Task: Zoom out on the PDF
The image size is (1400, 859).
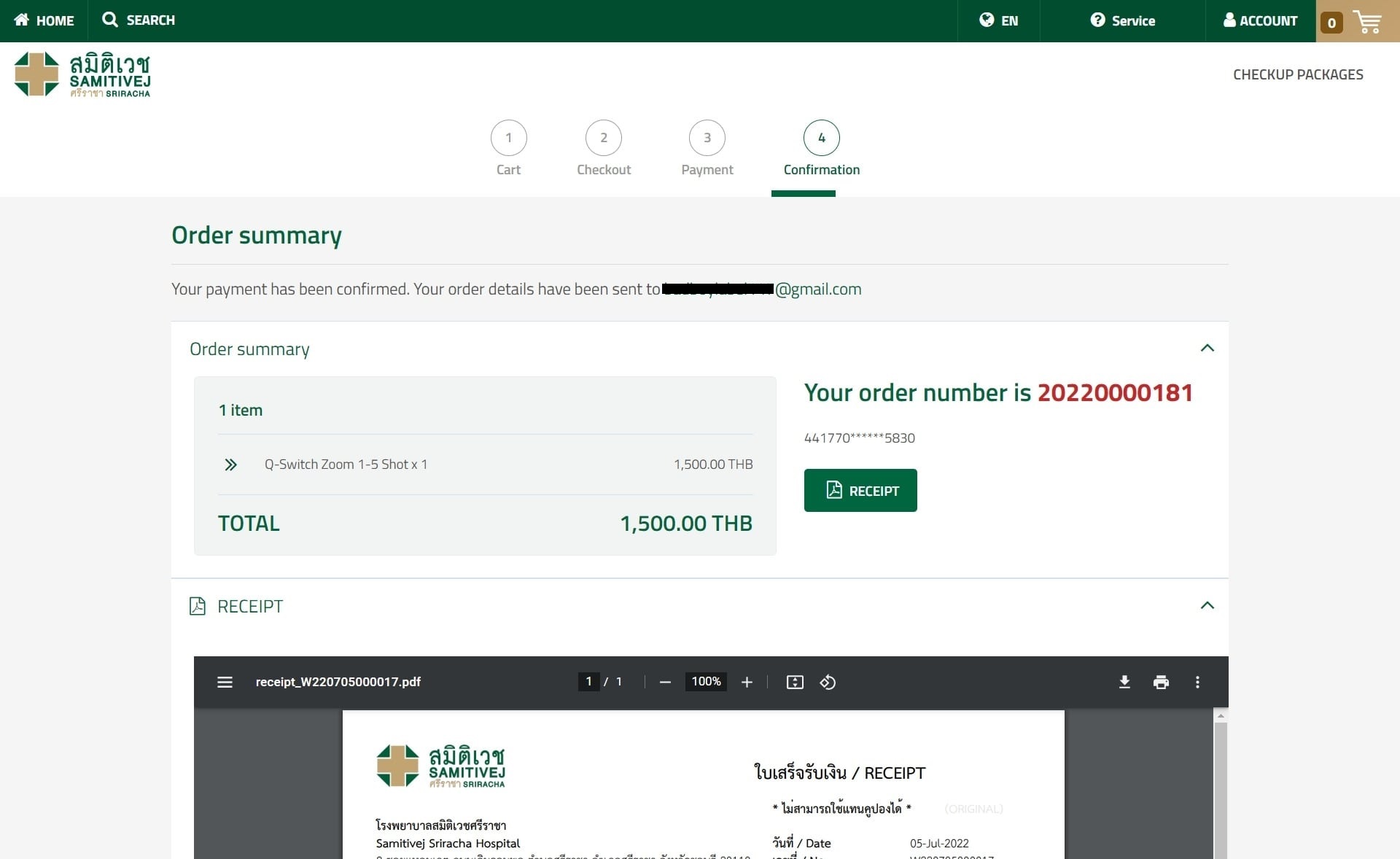Action: pyautogui.click(x=664, y=682)
